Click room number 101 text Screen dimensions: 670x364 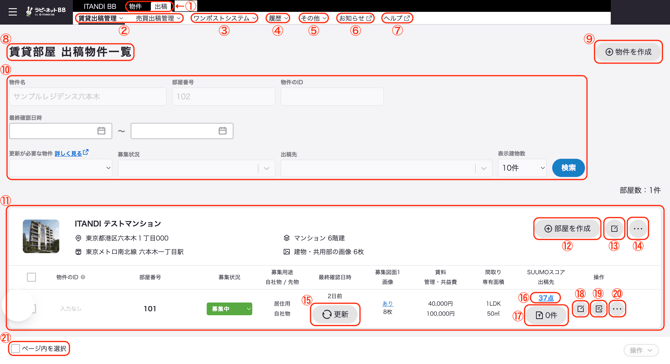pyautogui.click(x=150, y=308)
